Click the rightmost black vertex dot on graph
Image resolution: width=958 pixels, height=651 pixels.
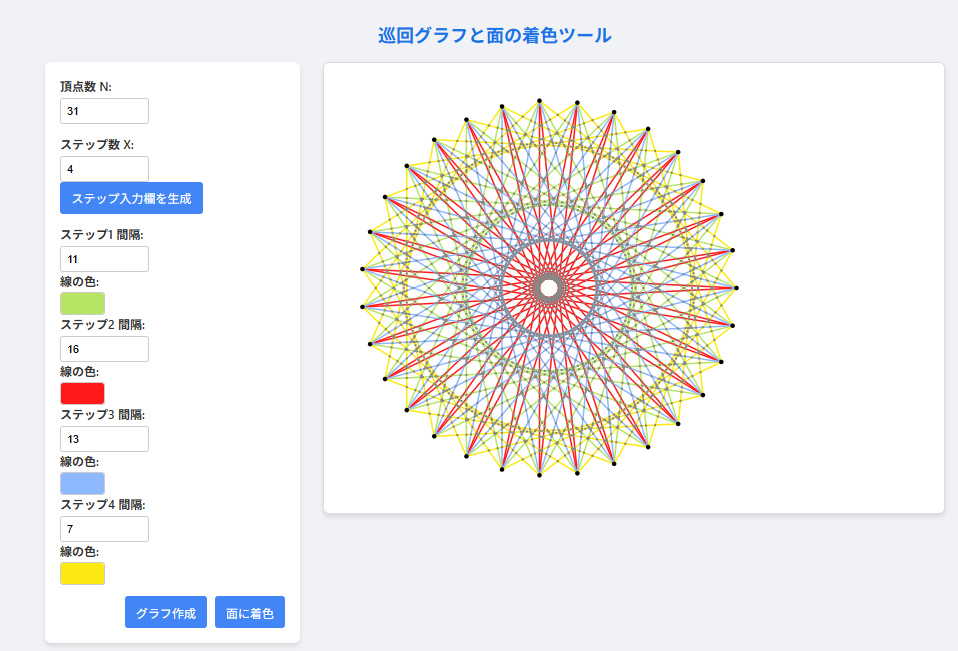[x=737, y=288]
